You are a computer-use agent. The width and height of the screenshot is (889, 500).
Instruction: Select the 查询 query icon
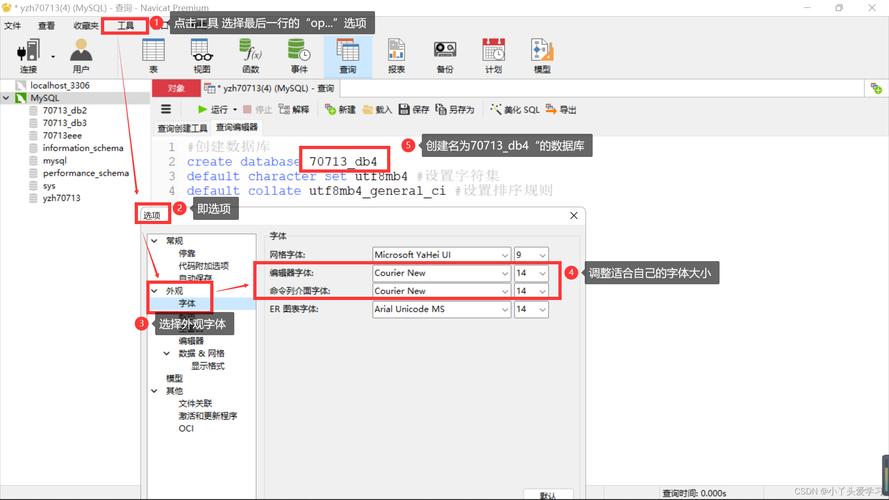point(348,56)
